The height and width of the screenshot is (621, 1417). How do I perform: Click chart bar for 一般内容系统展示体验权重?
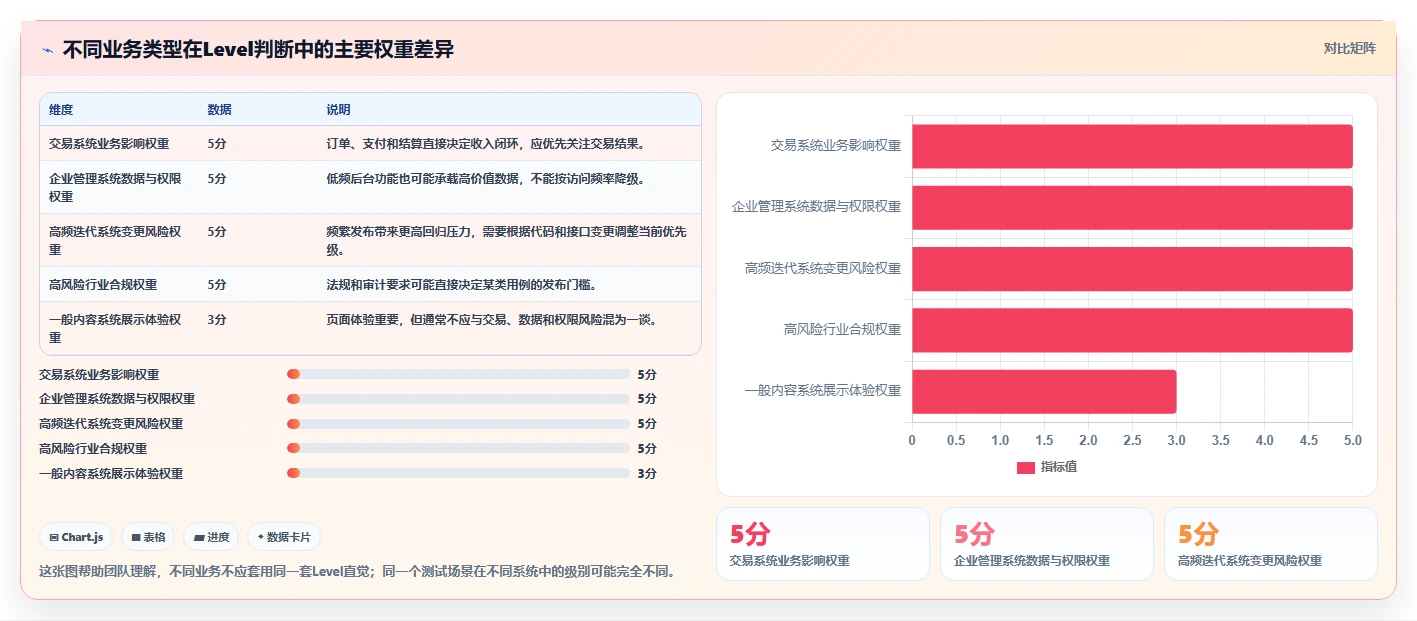(x=1044, y=391)
